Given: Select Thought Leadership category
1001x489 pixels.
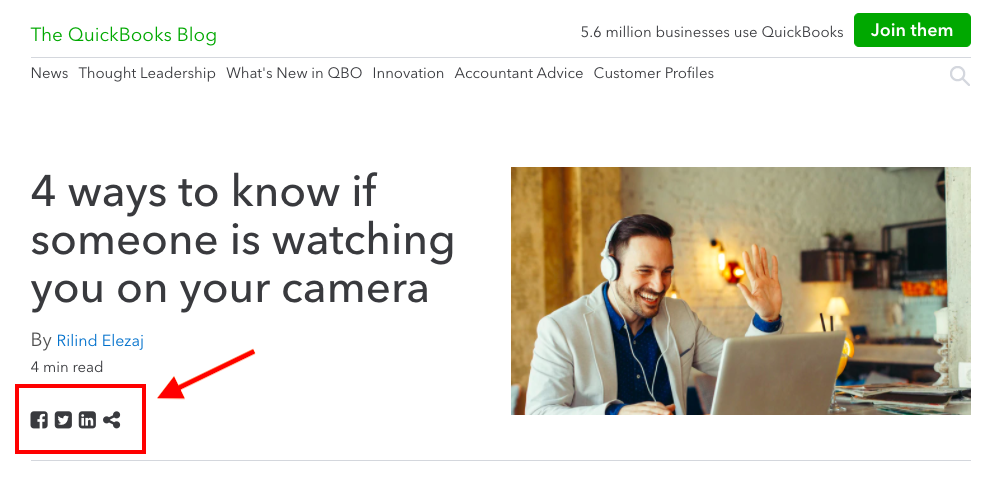Looking at the screenshot, I should tap(147, 73).
